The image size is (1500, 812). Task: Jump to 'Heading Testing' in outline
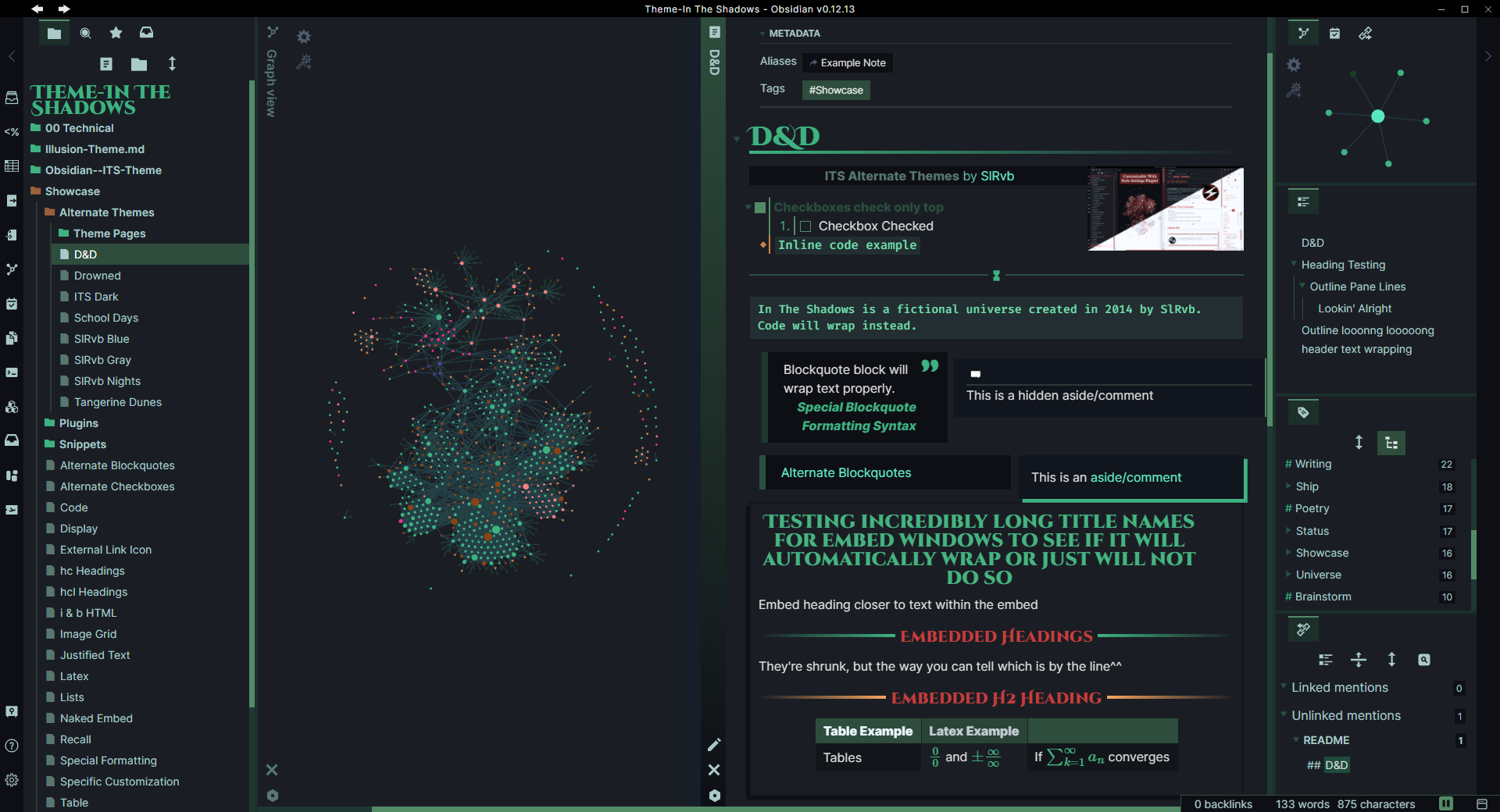[x=1343, y=265]
